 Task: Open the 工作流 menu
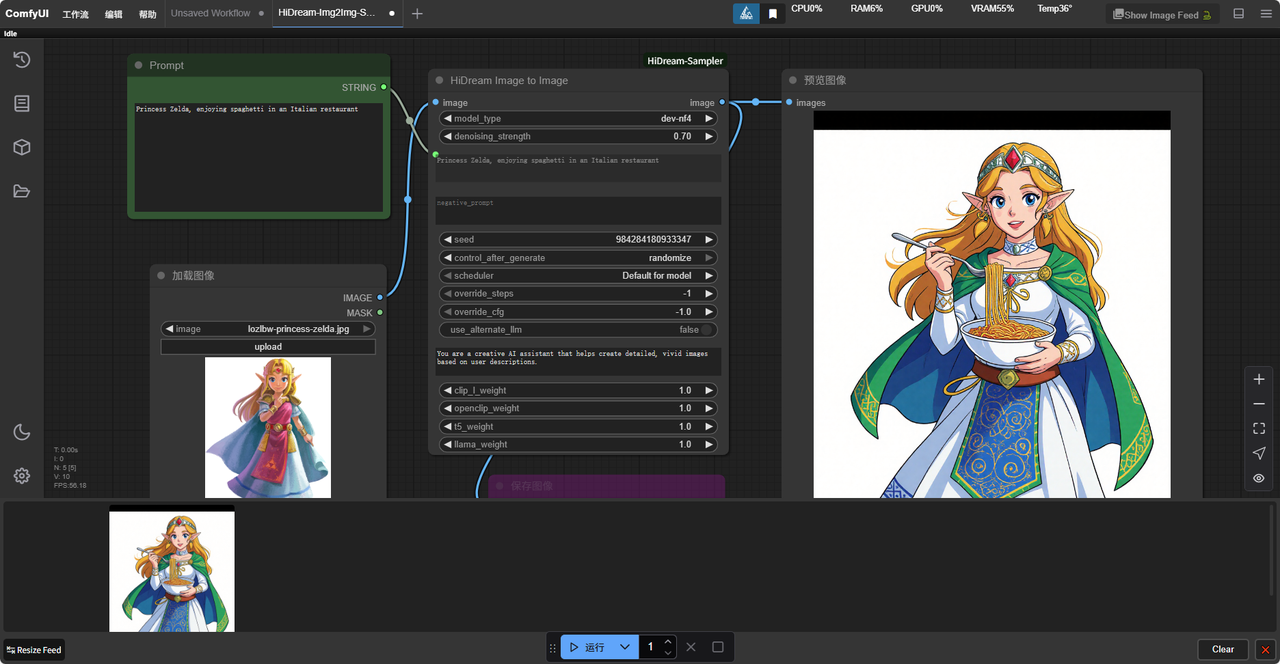click(75, 14)
